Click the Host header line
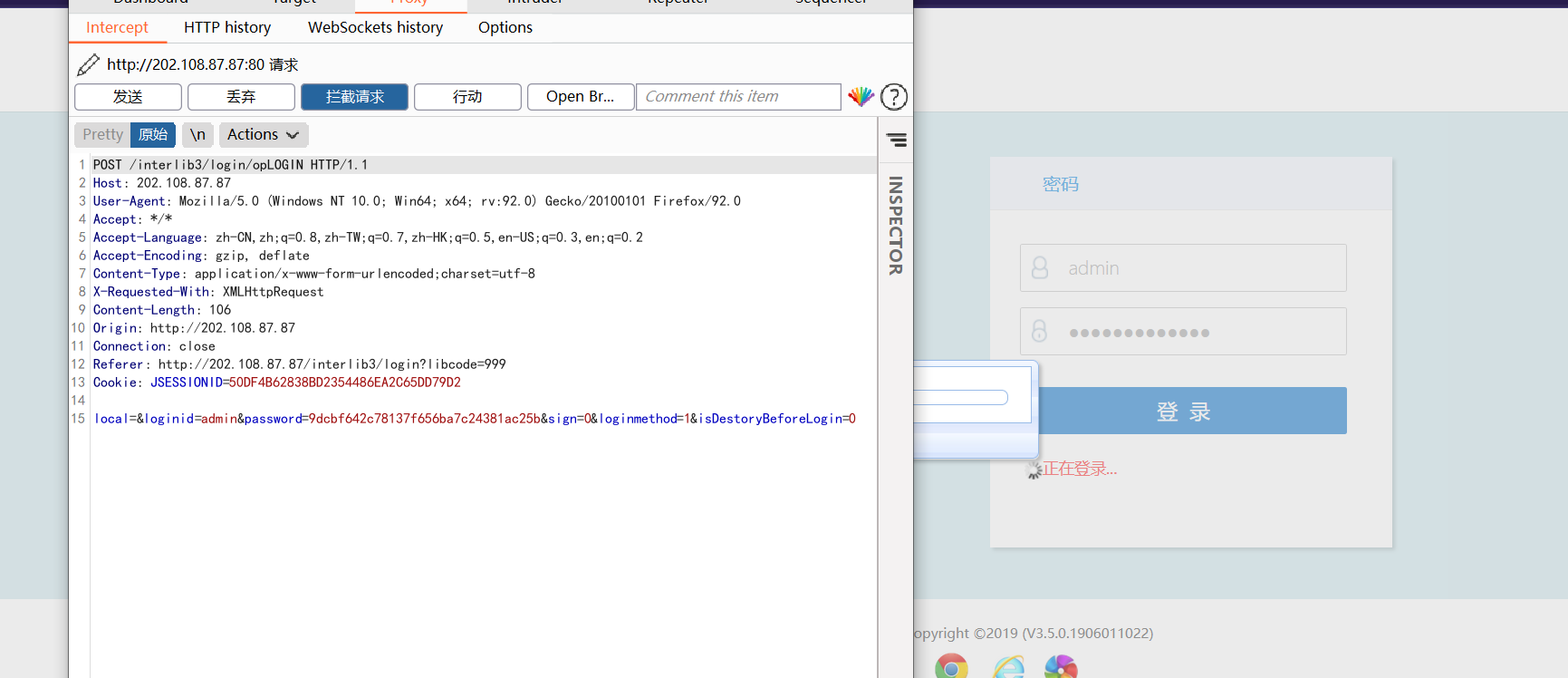 point(162,183)
